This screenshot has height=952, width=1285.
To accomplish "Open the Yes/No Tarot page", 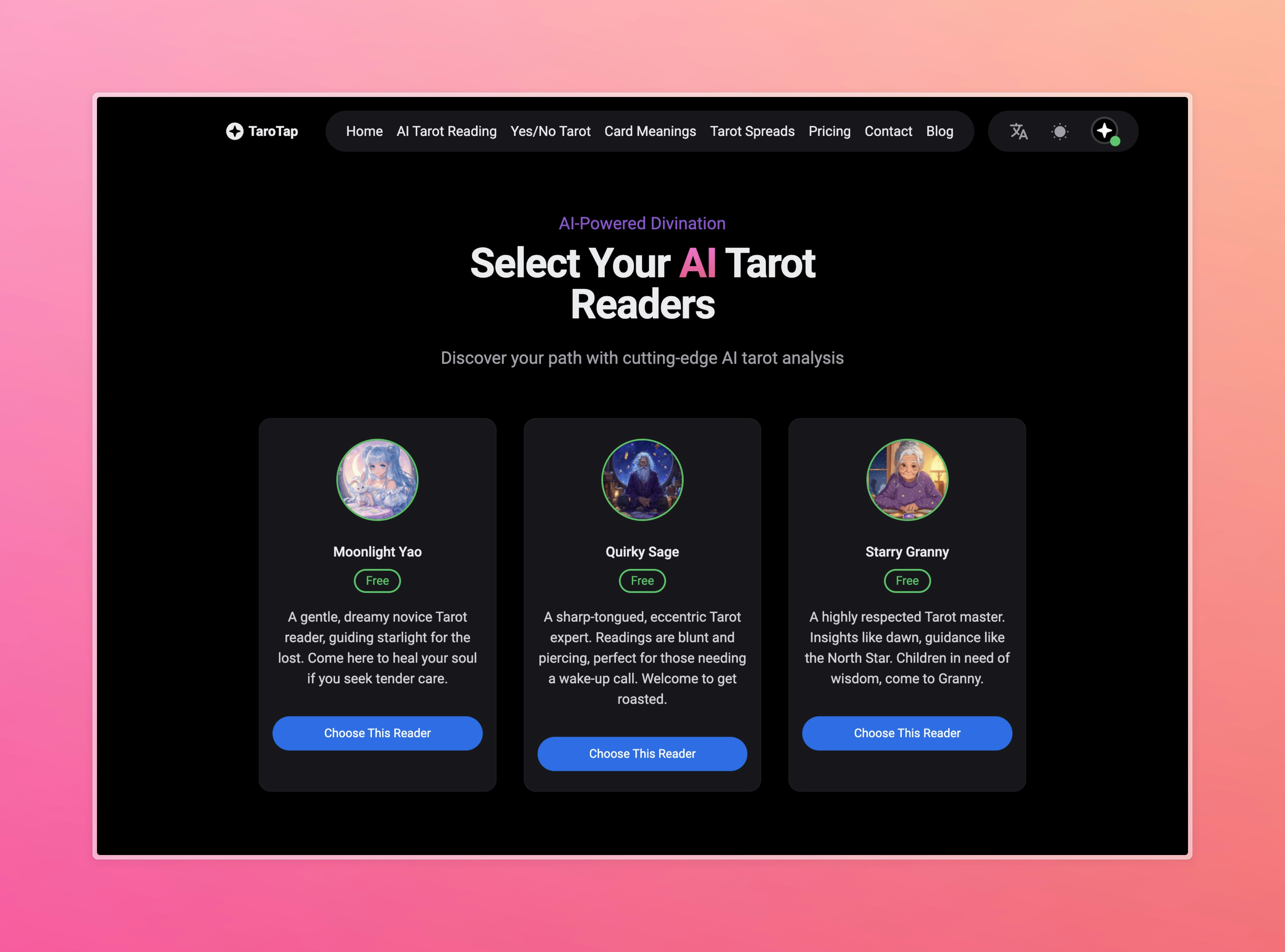I will pos(550,131).
